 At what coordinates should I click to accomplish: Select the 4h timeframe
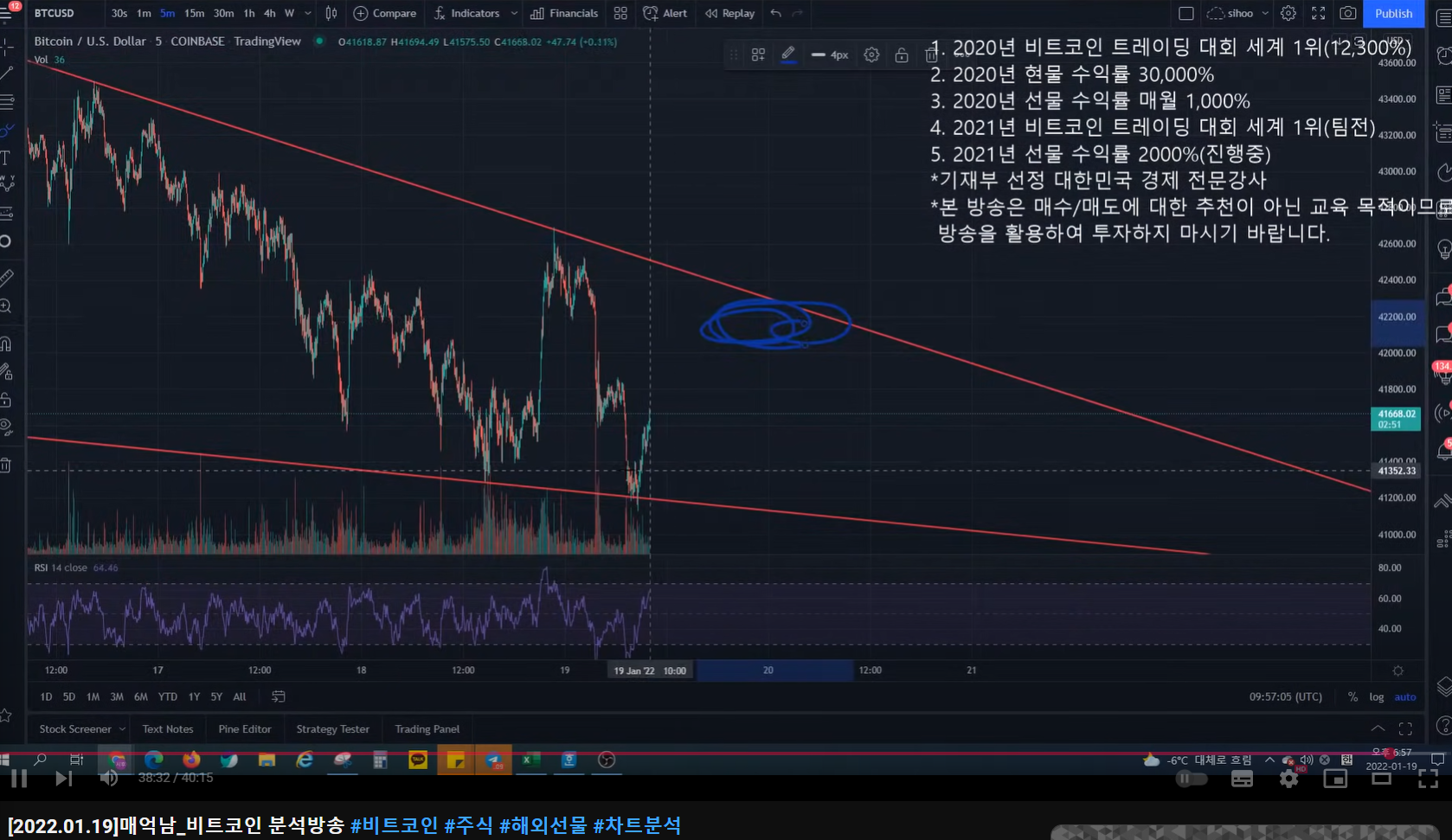[x=270, y=13]
